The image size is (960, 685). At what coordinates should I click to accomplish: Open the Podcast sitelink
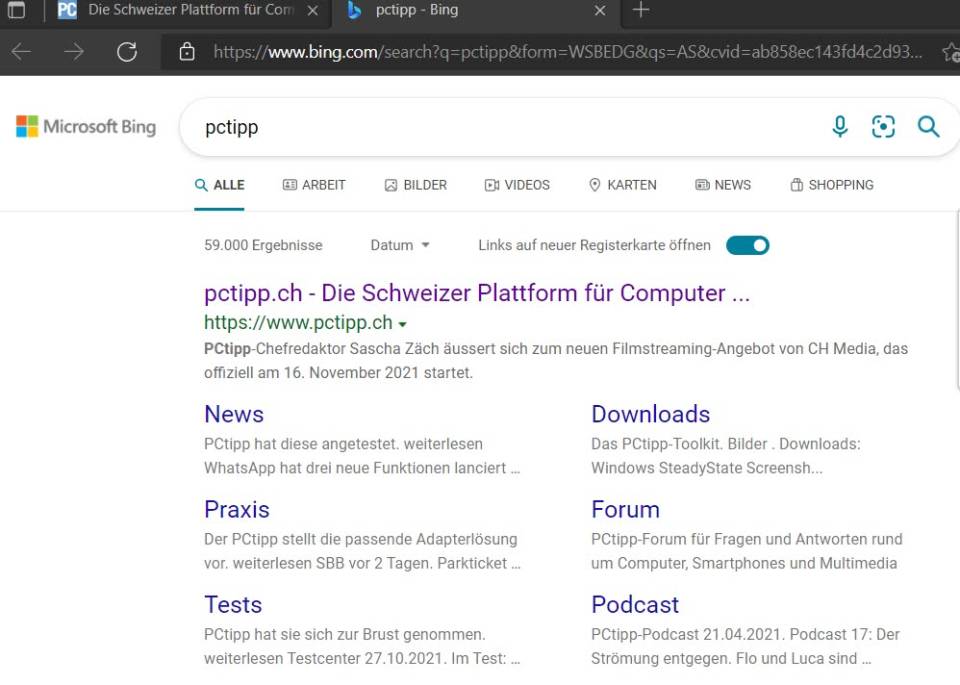coord(635,605)
